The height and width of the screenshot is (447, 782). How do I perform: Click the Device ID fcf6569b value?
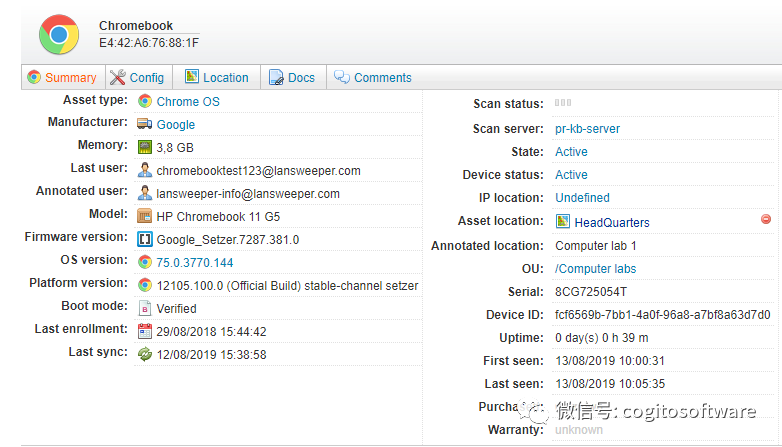point(662,315)
